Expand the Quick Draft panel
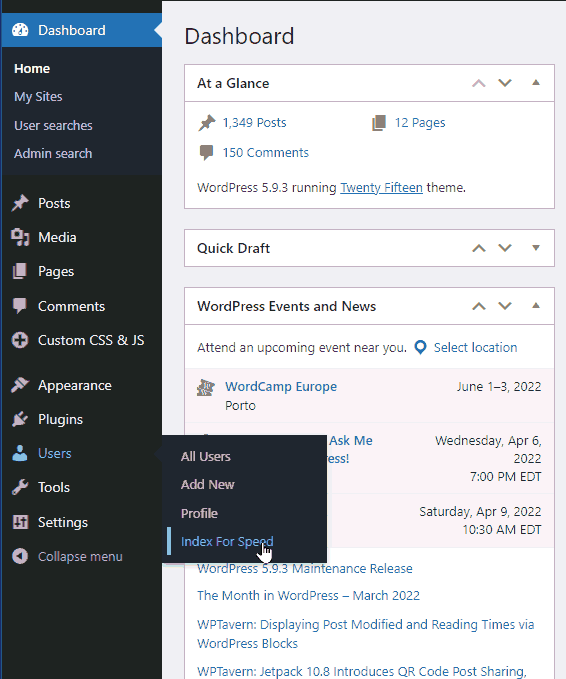 (536, 248)
